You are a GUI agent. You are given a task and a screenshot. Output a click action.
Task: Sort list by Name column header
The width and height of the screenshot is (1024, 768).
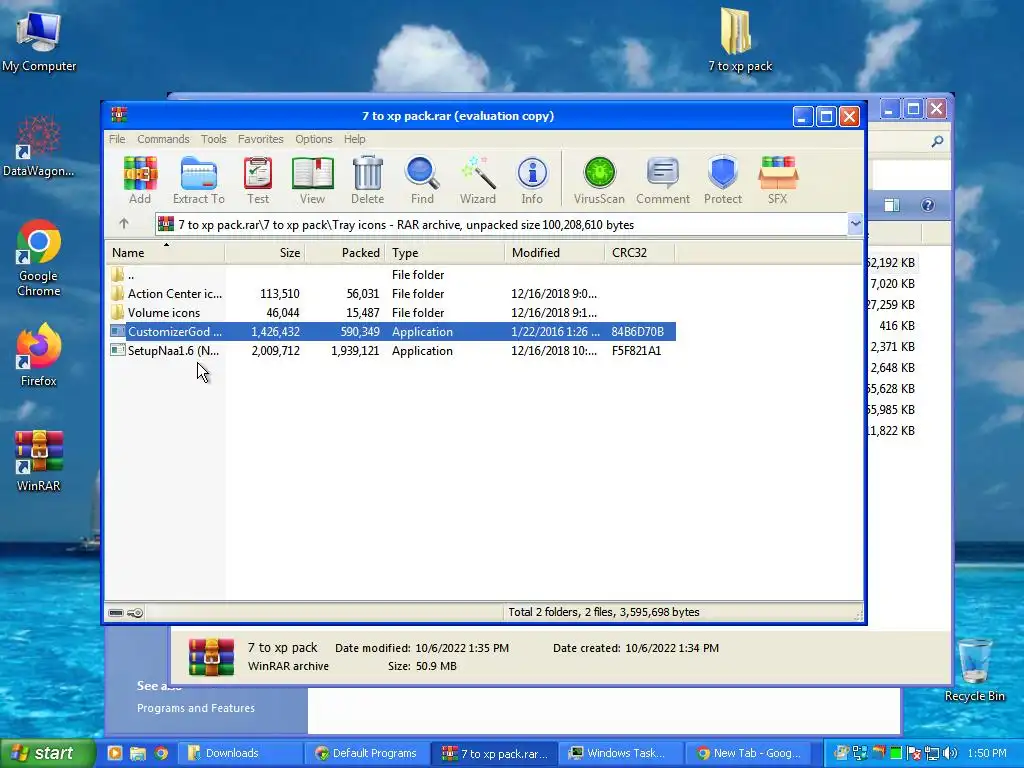(165, 253)
